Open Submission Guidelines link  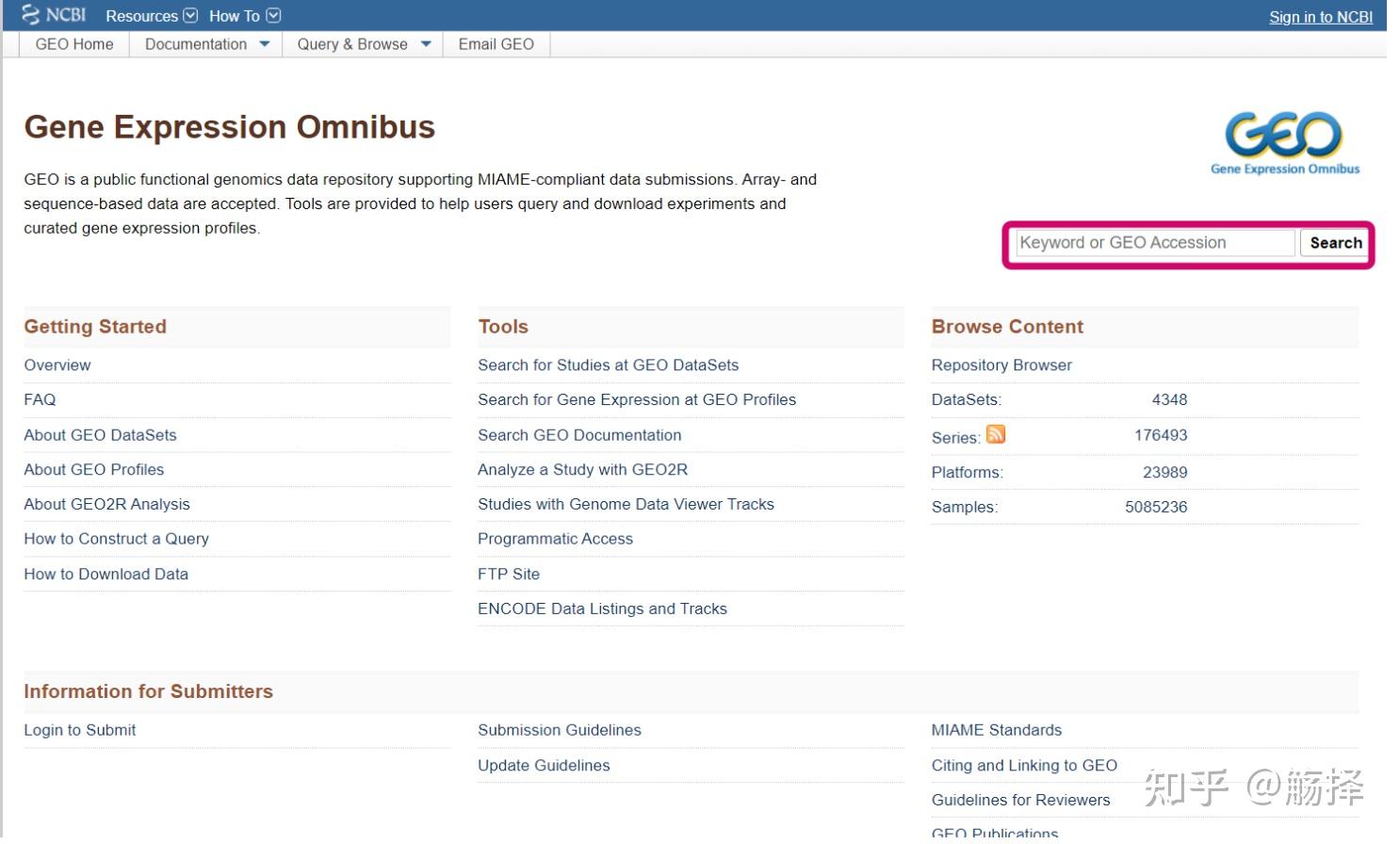560,730
